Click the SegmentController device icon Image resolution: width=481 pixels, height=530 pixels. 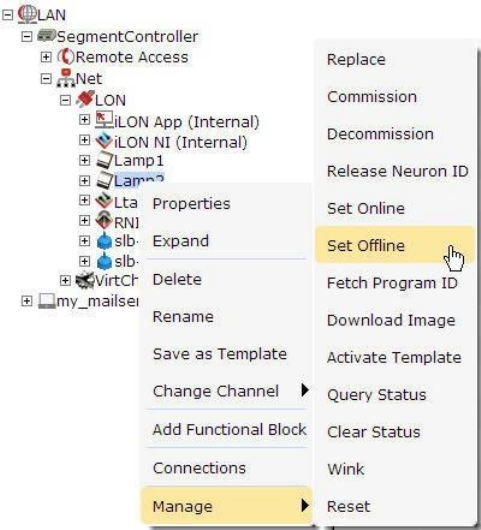coord(46,36)
